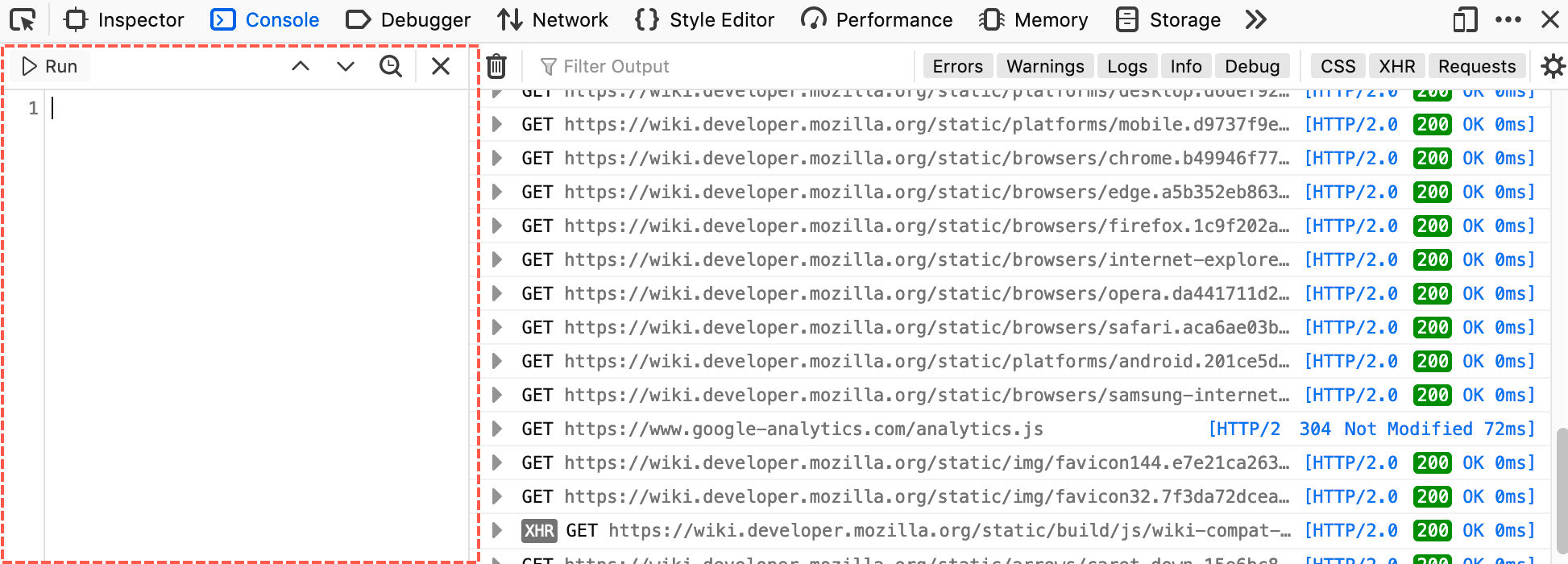
Task: Open console settings gear
Action: [1552, 66]
